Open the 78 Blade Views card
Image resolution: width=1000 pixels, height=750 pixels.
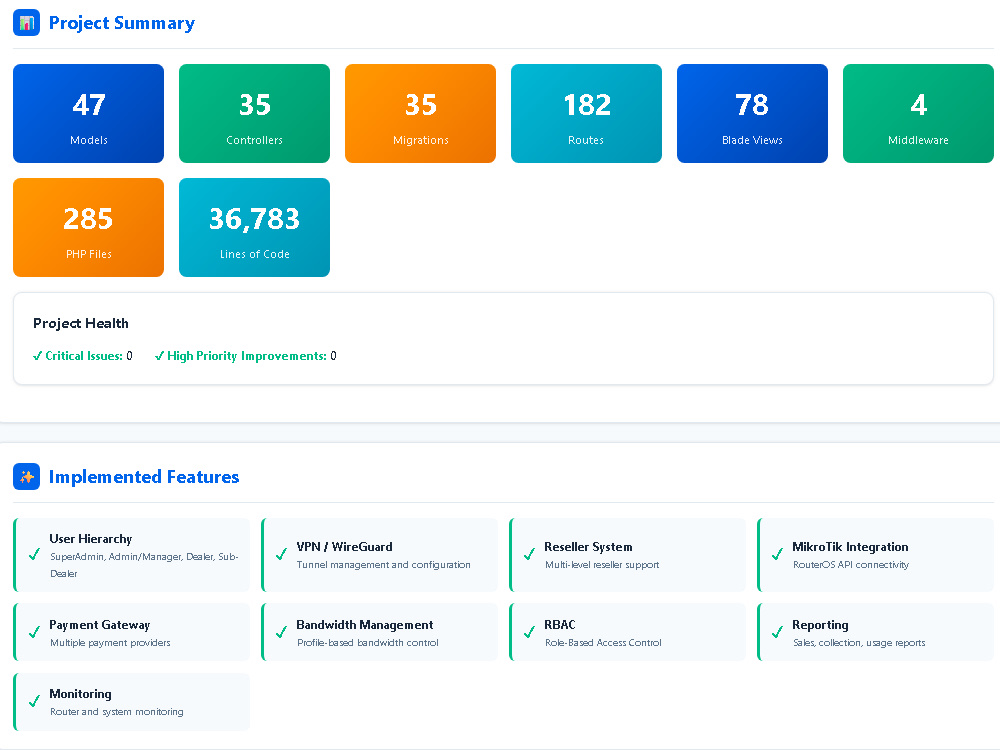tap(753, 114)
